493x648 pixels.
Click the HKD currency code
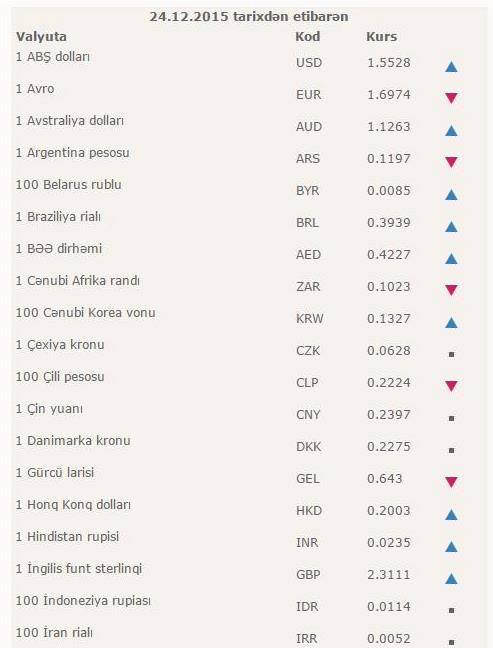click(x=309, y=511)
